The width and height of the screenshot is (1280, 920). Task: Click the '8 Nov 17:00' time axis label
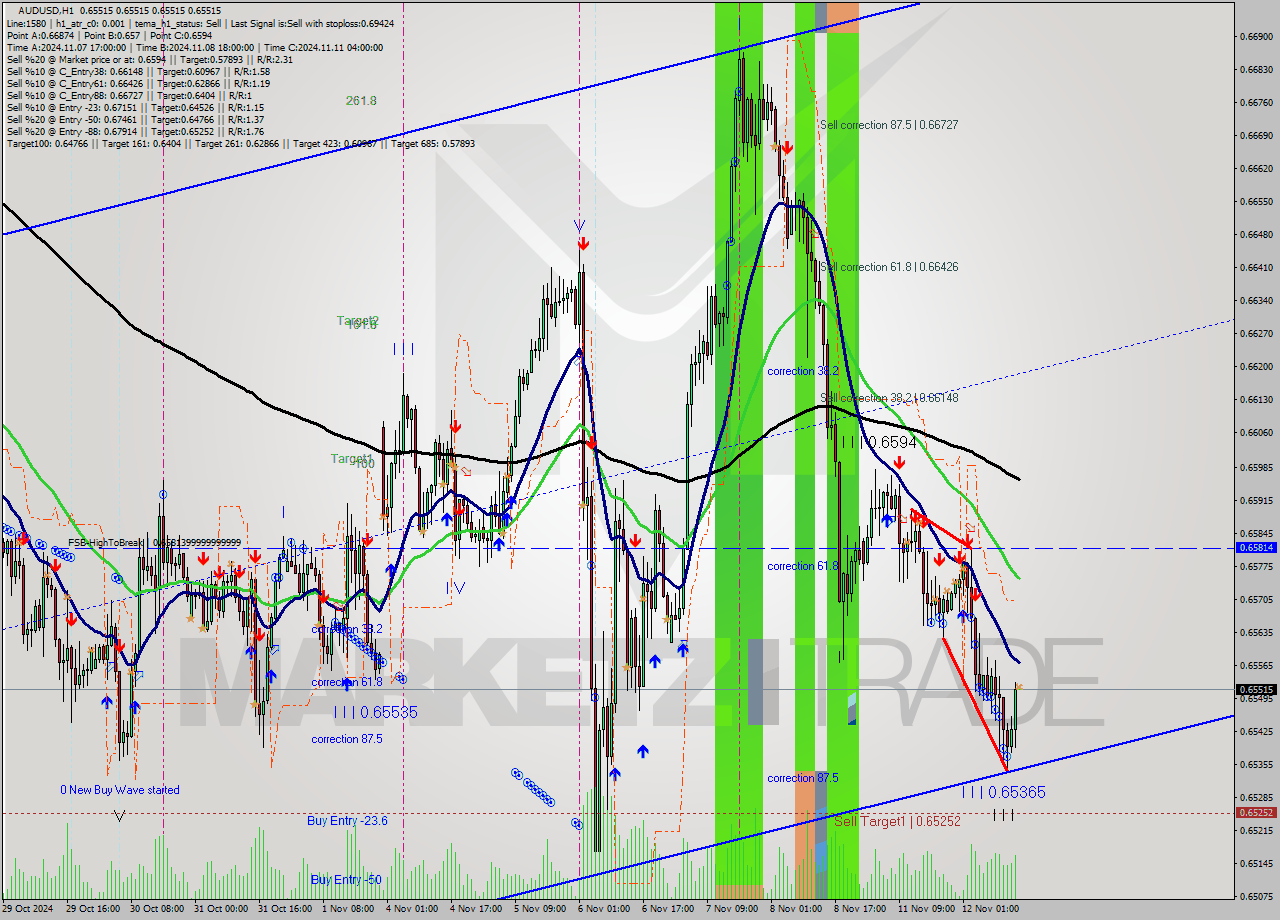click(860, 909)
